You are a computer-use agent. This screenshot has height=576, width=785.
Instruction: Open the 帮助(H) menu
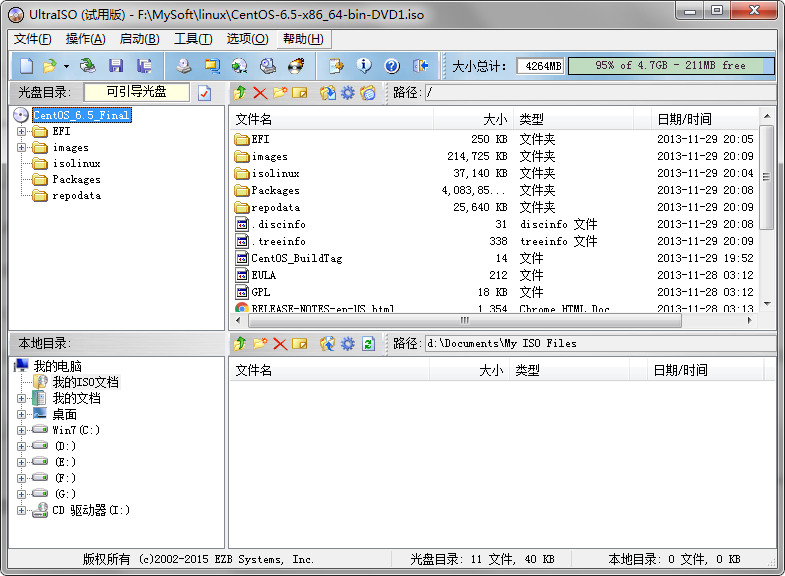pos(303,39)
